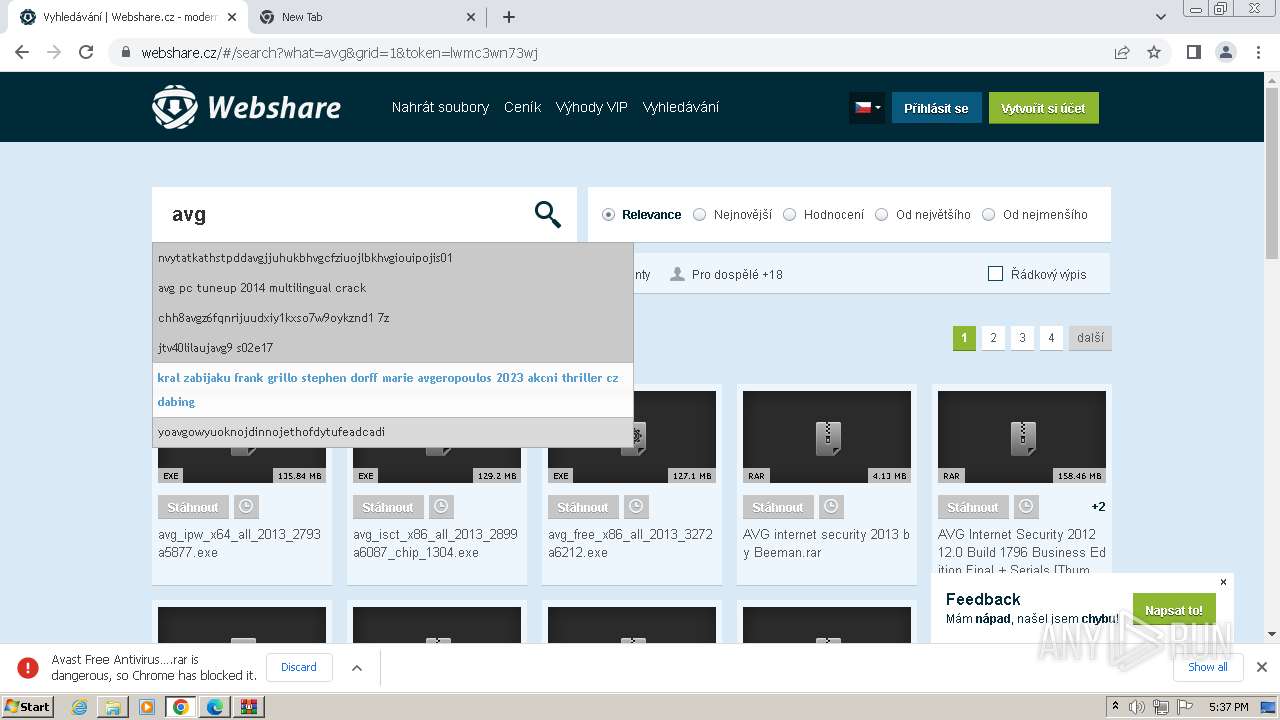Go to results page 3

coord(1022,338)
